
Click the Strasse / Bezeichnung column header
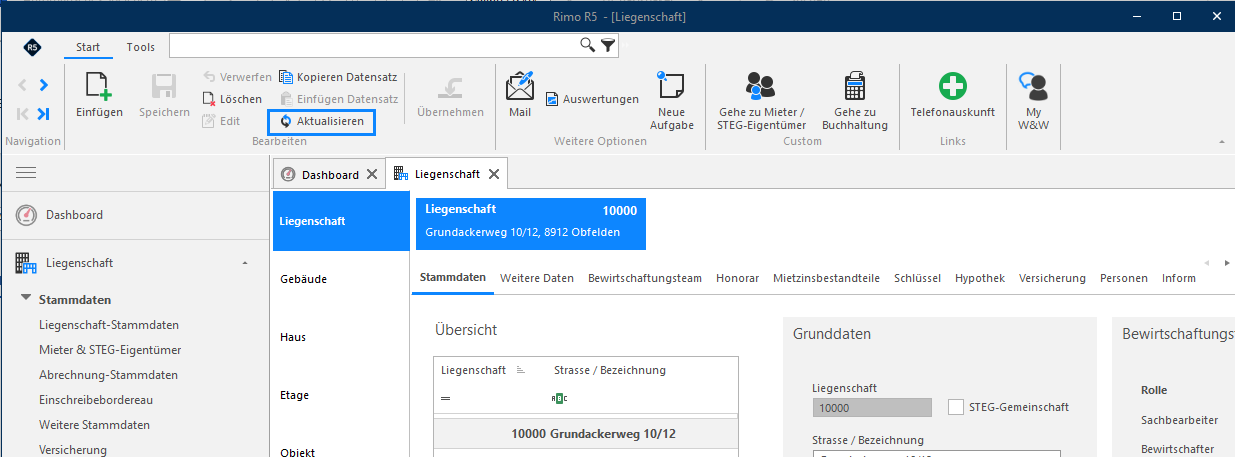[610, 370]
